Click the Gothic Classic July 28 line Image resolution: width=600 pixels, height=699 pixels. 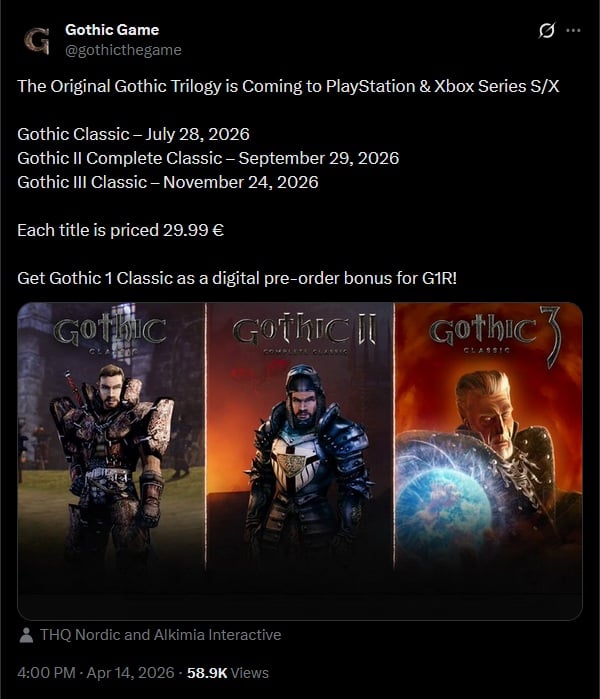pos(133,134)
